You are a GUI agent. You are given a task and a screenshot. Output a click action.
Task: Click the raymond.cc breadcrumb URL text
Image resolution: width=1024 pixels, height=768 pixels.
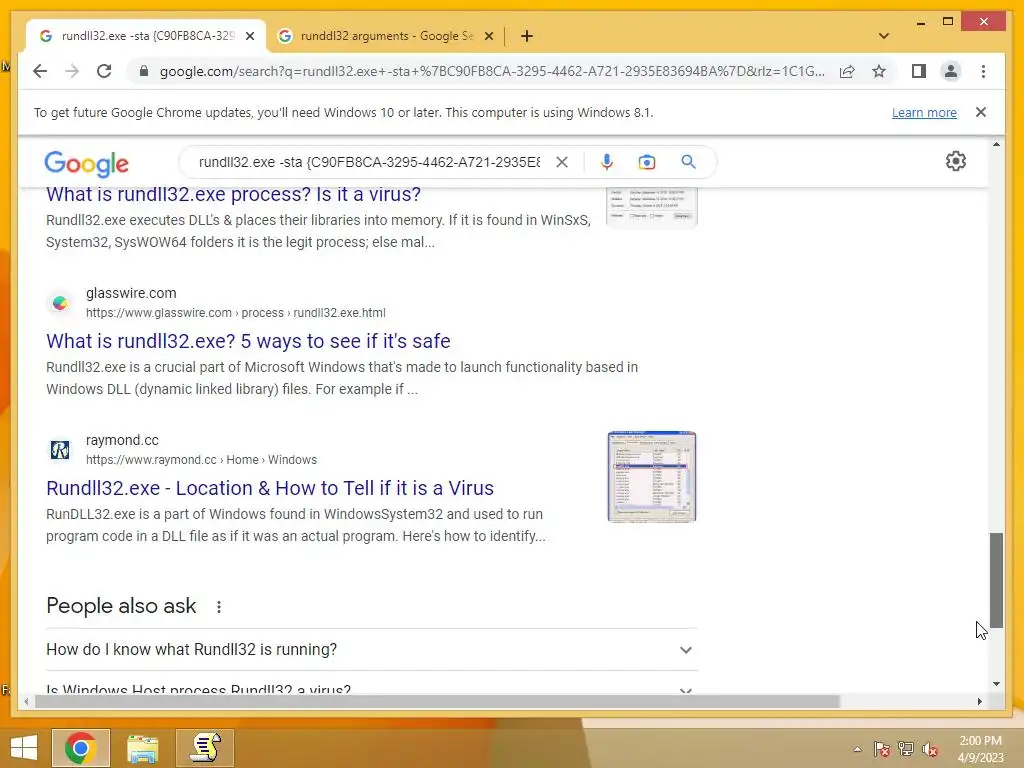201,460
